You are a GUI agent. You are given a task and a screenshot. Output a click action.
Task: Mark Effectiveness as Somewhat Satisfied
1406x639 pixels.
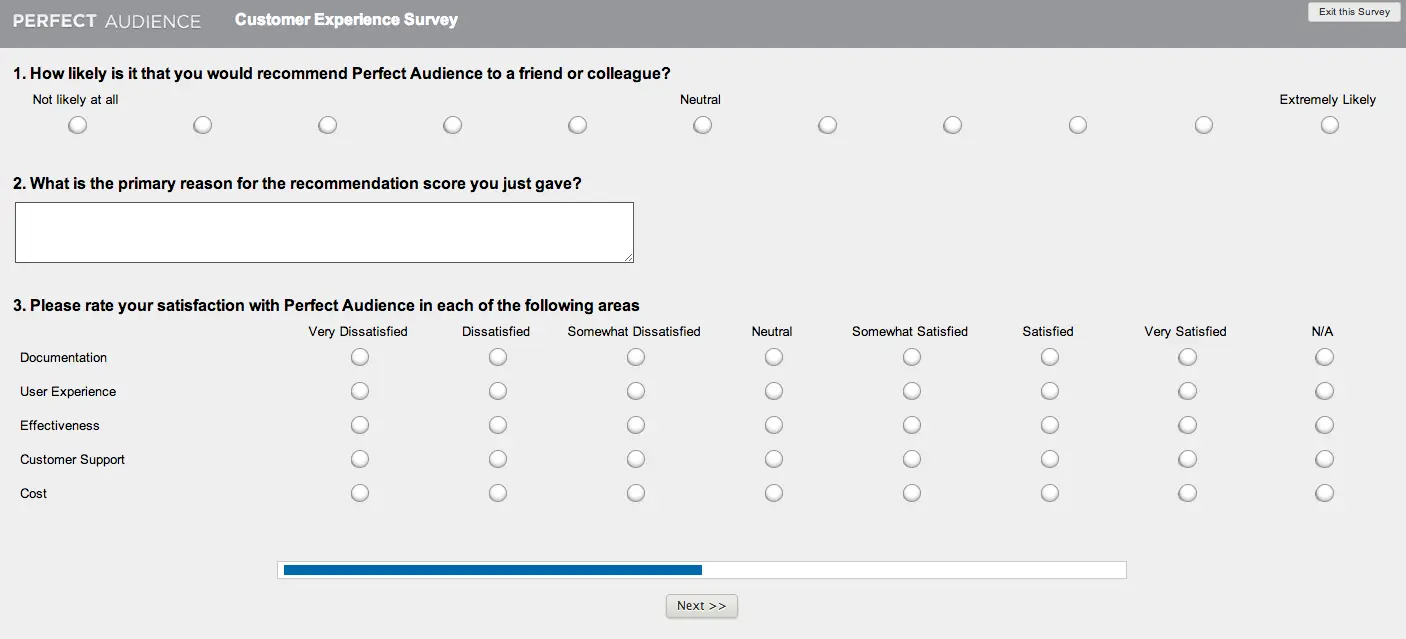[911, 425]
